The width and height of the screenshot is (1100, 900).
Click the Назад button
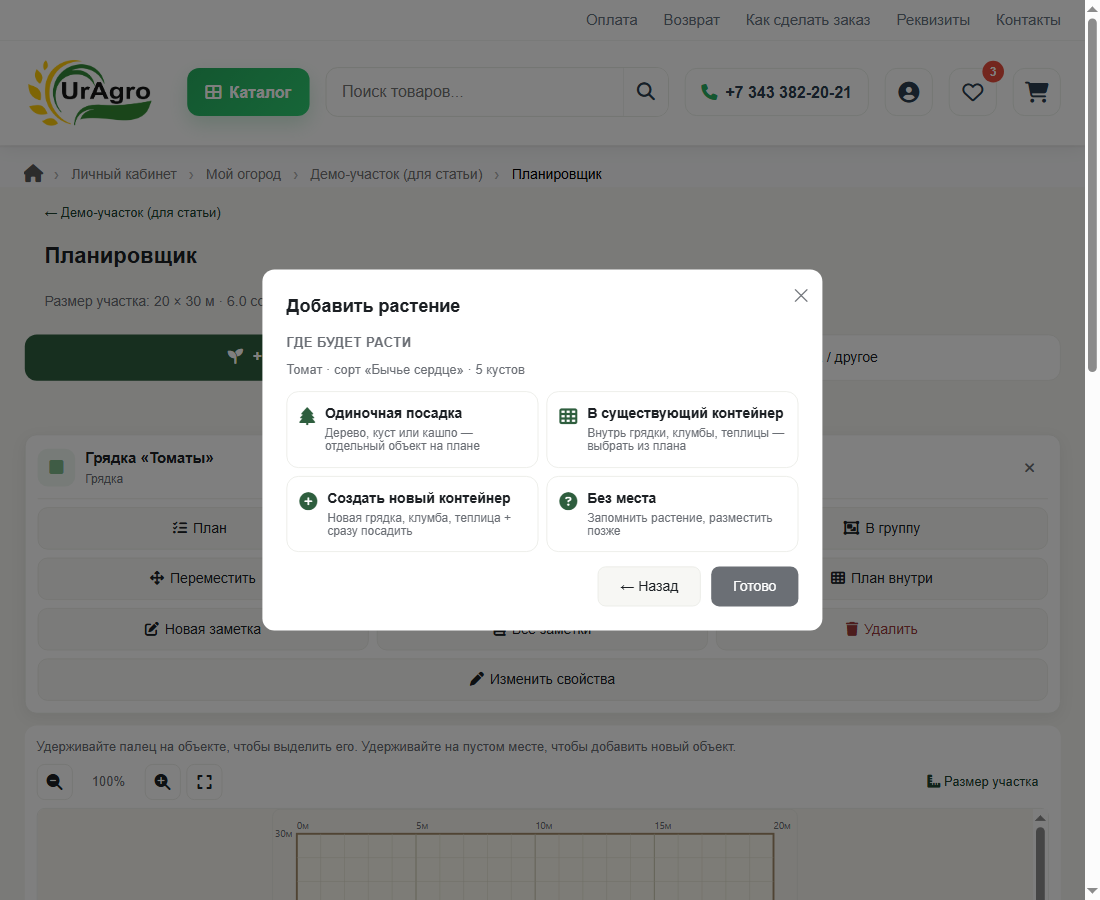point(649,586)
